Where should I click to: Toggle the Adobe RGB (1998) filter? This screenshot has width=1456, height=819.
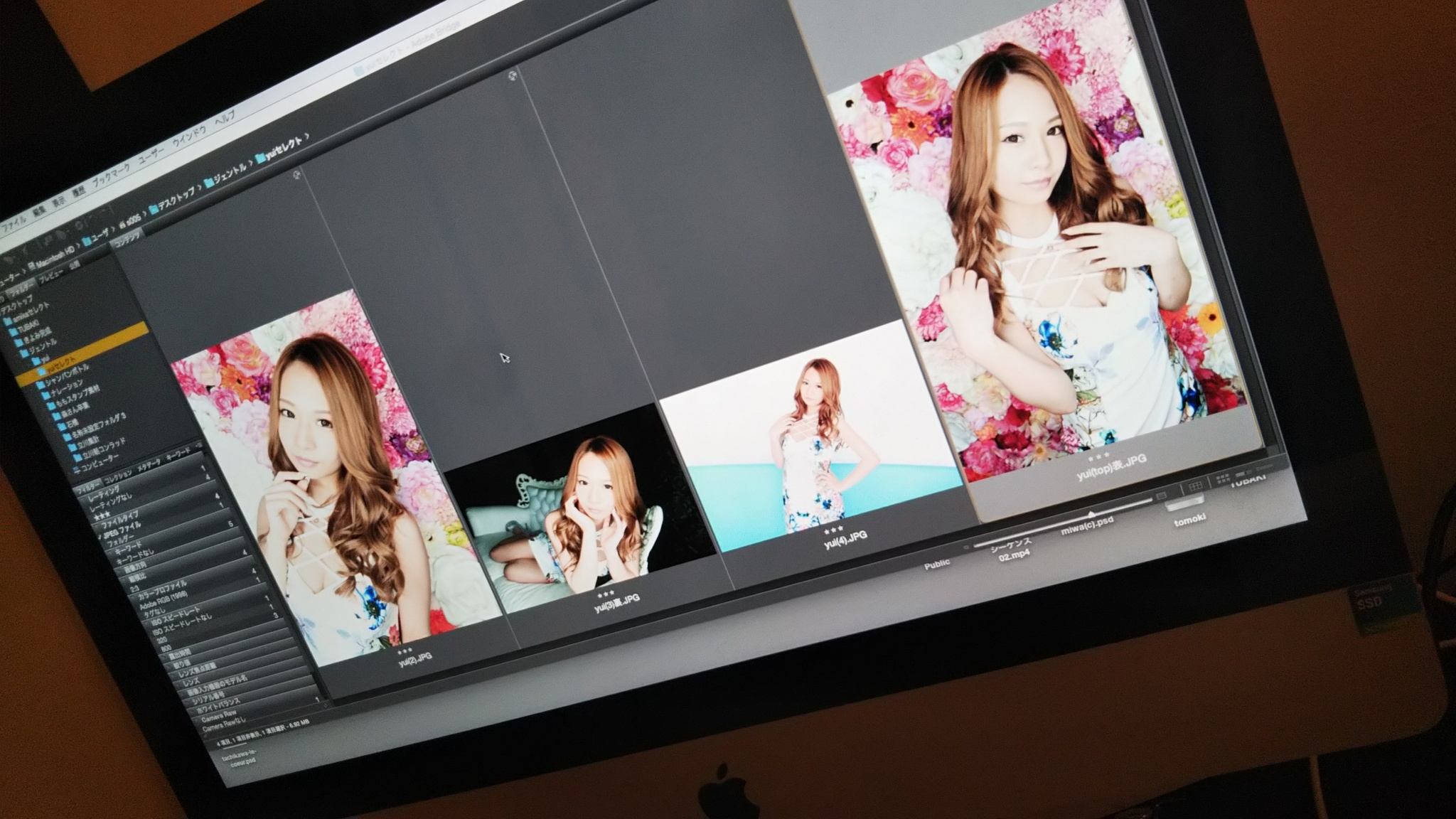[x=164, y=601]
